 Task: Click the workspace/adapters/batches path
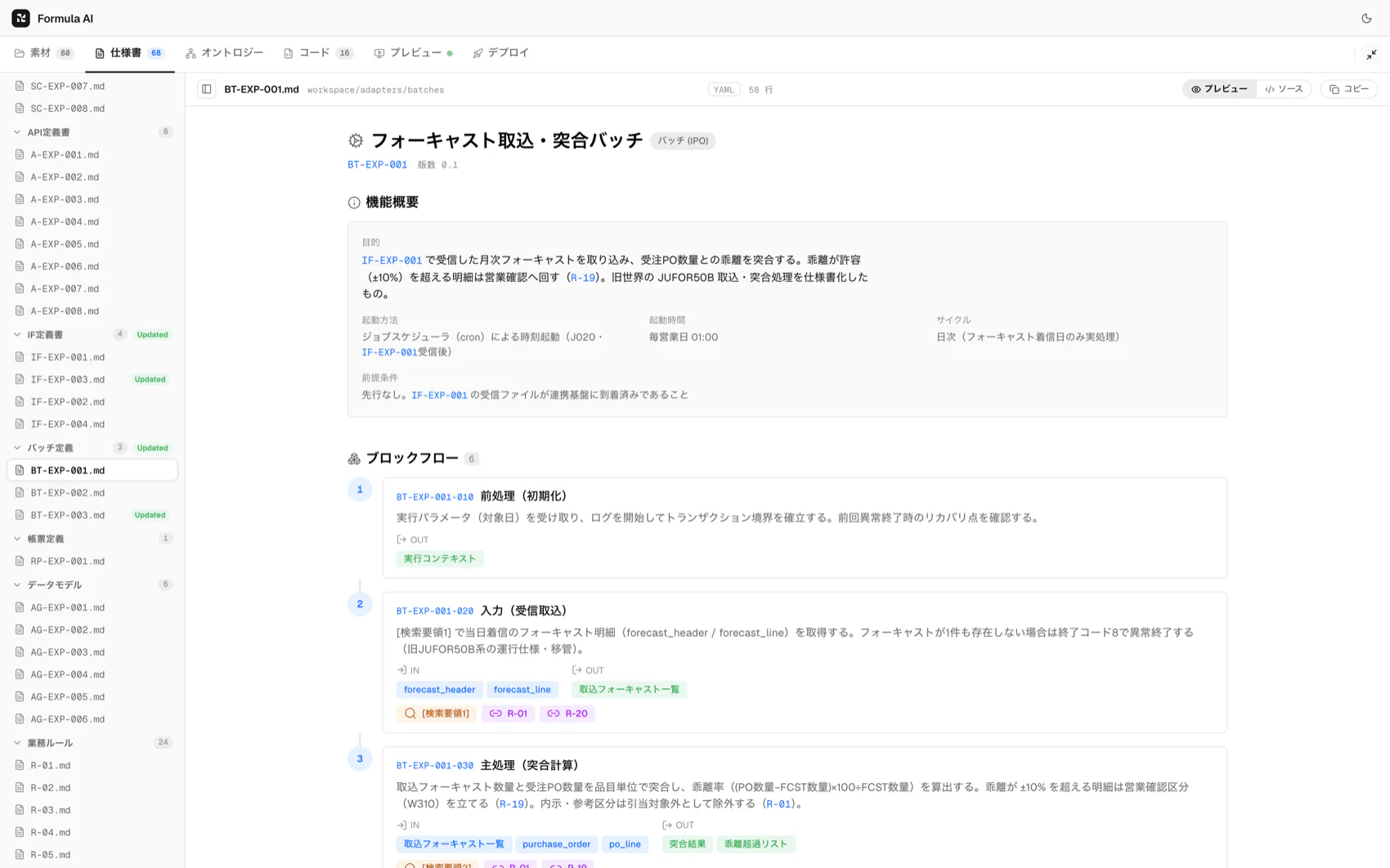[x=375, y=90]
